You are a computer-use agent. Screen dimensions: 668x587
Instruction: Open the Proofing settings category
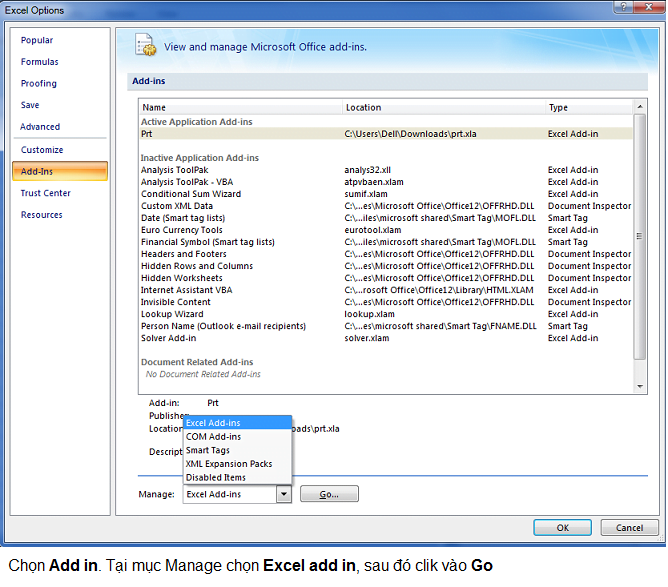[x=39, y=84]
